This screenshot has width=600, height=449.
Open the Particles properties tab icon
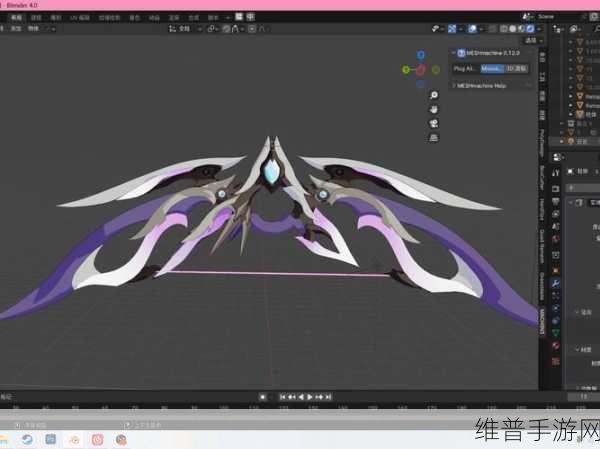pos(556,296)
